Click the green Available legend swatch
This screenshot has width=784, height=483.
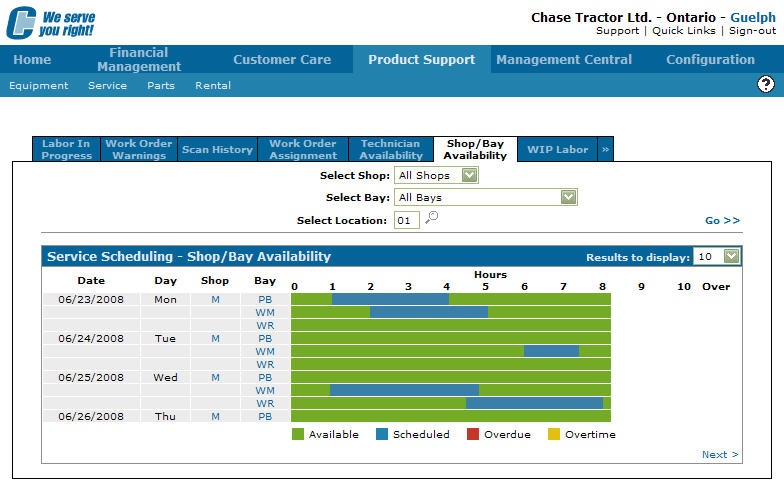pyautogui.click(x=298, y=435)
